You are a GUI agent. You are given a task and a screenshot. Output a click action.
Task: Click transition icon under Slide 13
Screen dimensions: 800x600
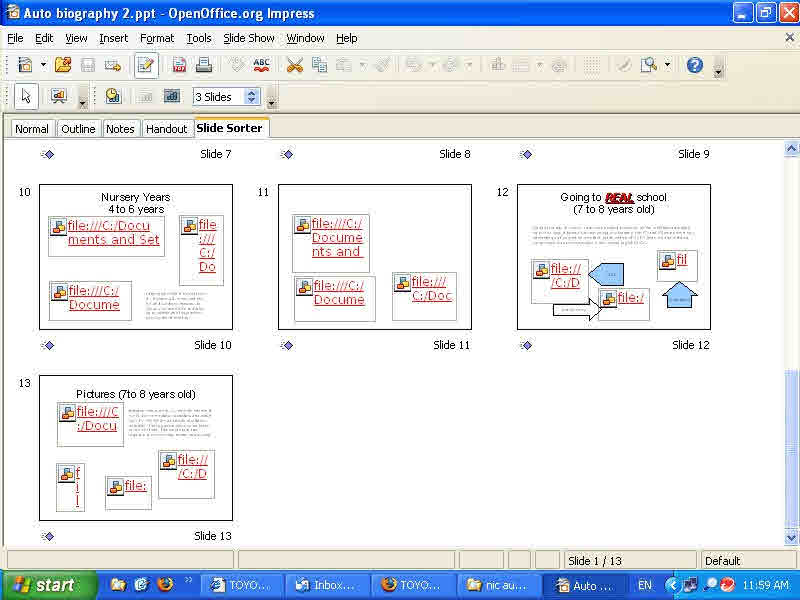(48, 536)
